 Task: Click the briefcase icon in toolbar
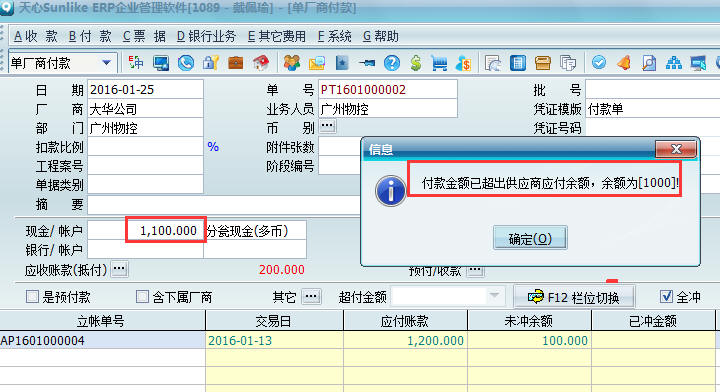(x=236, y=63)
